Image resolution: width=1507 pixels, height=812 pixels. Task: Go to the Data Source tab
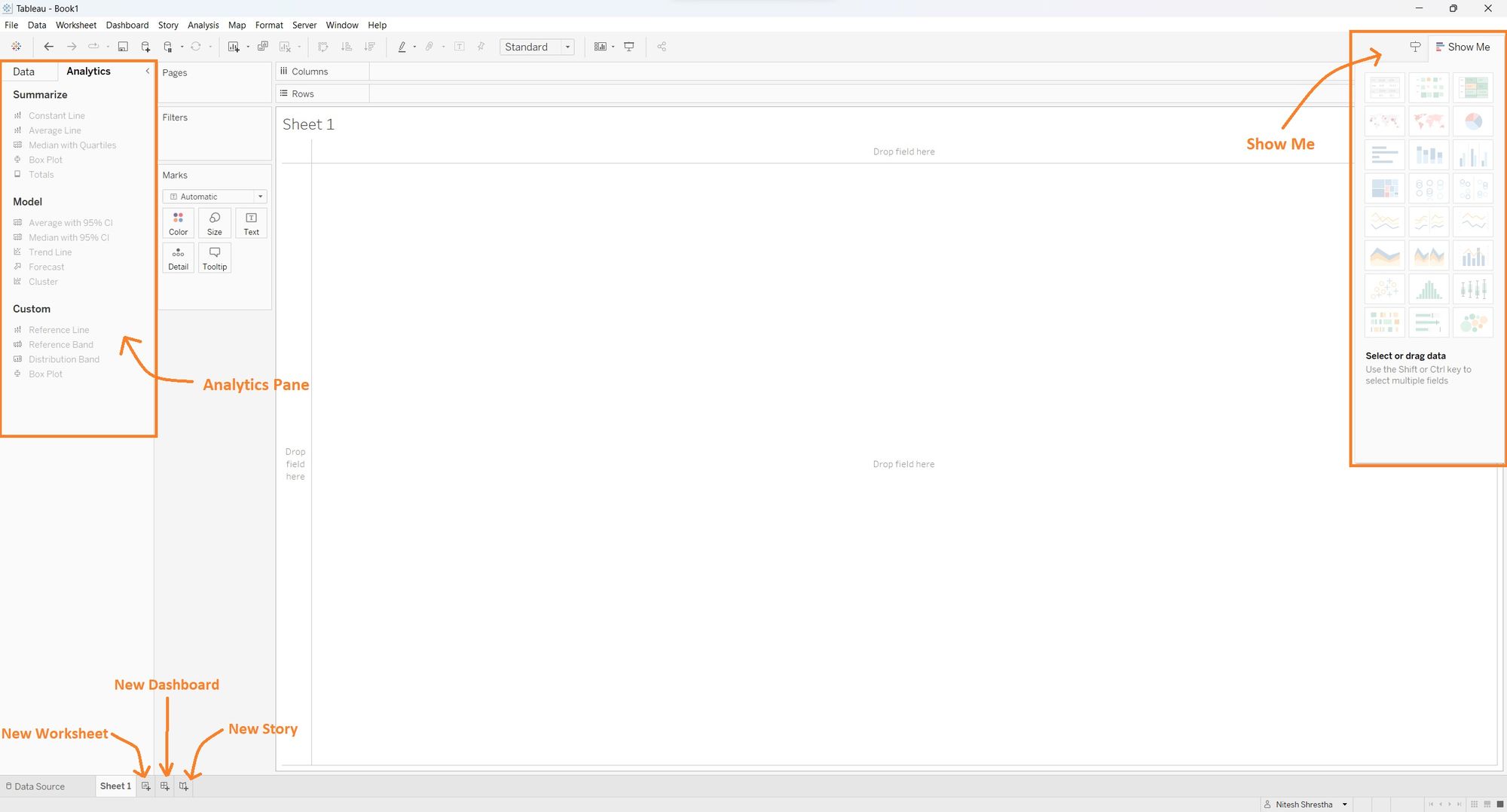[x=35, y=786]
